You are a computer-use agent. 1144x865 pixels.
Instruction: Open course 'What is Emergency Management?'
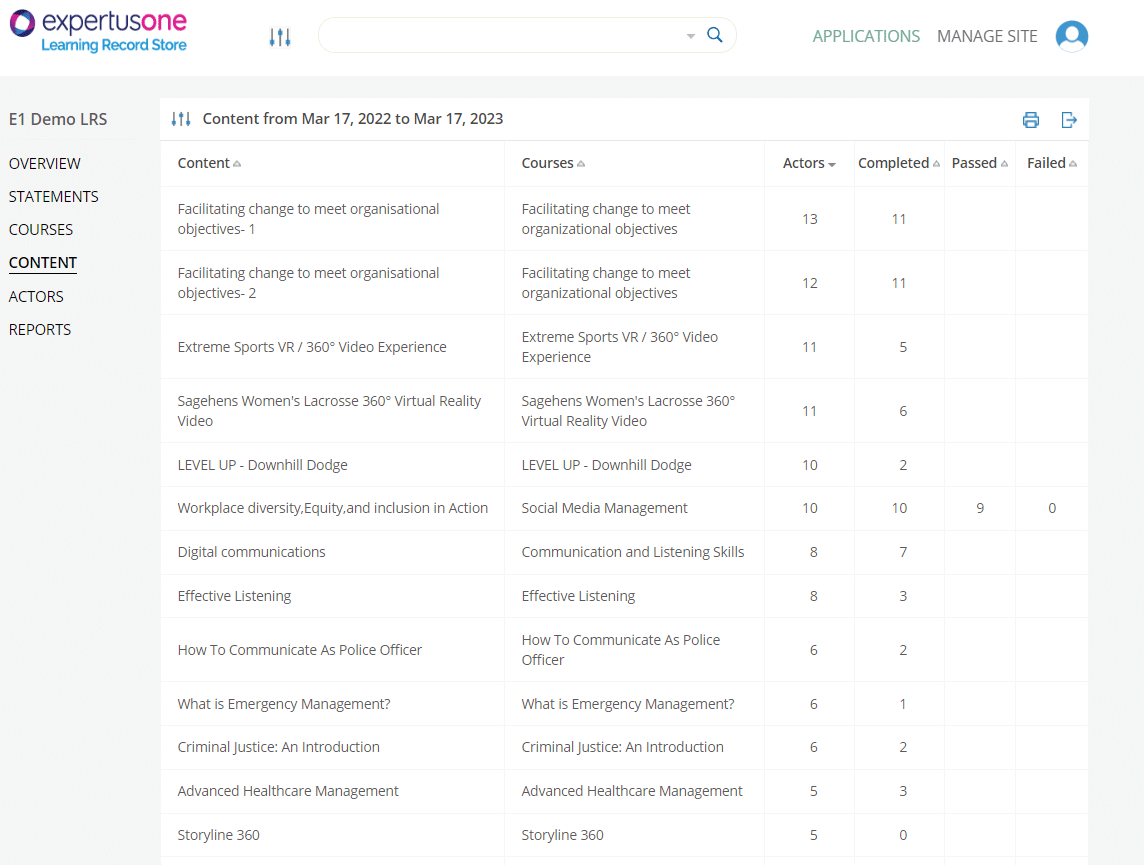click(x=627, y=704)
